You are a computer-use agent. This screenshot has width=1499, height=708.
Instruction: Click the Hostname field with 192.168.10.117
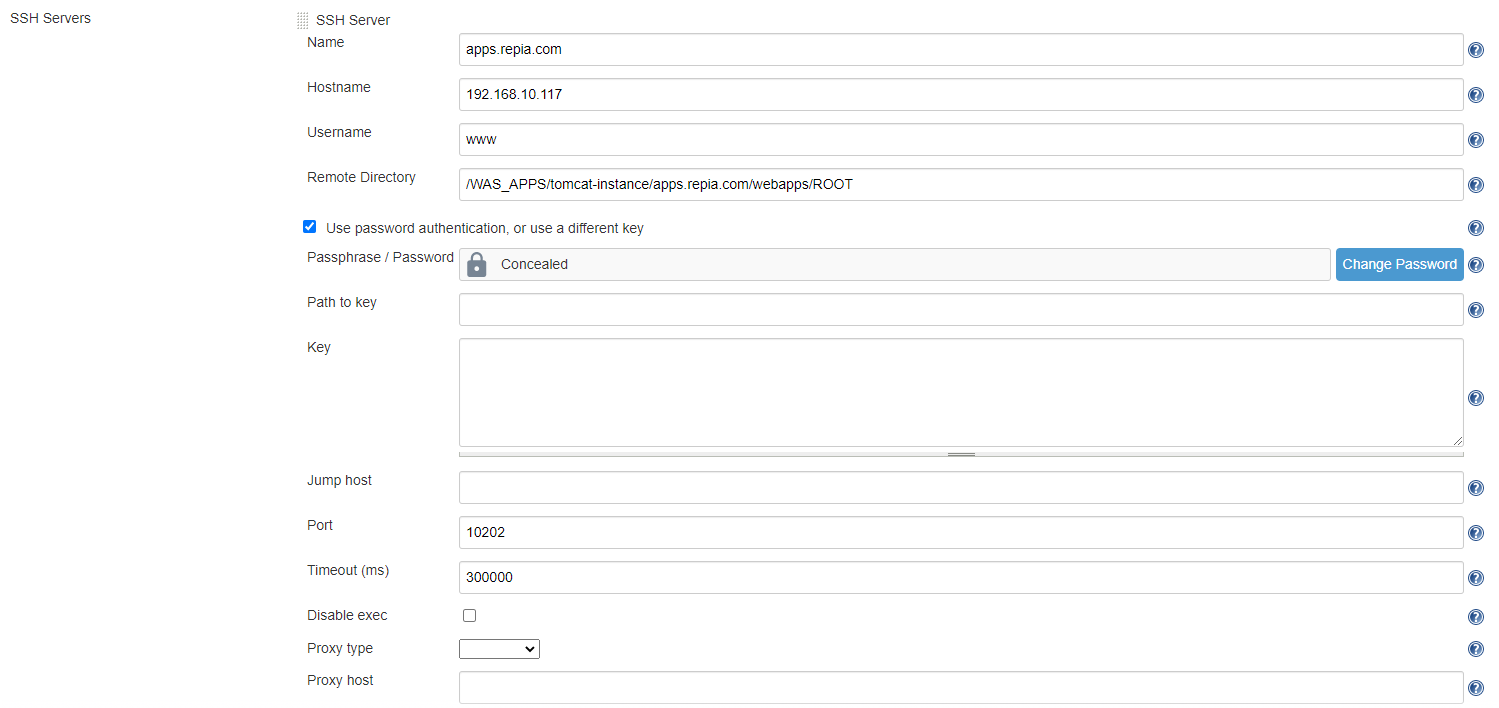960,95
